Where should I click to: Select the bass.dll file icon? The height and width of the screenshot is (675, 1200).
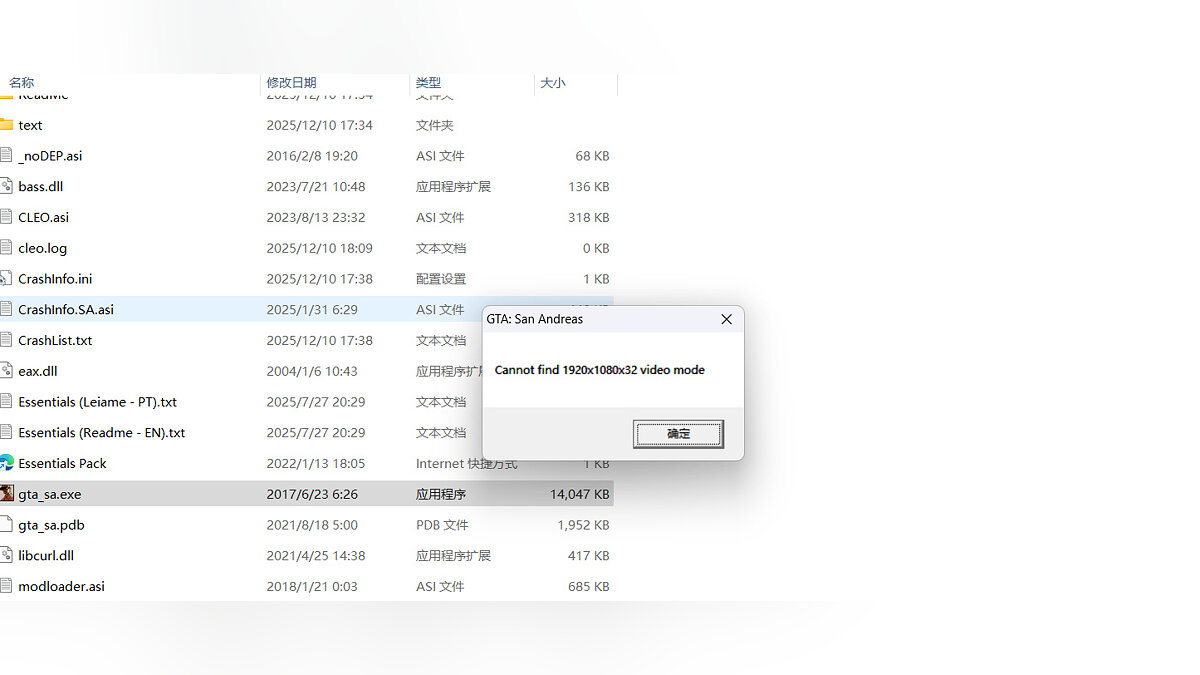tap(6, 187)
